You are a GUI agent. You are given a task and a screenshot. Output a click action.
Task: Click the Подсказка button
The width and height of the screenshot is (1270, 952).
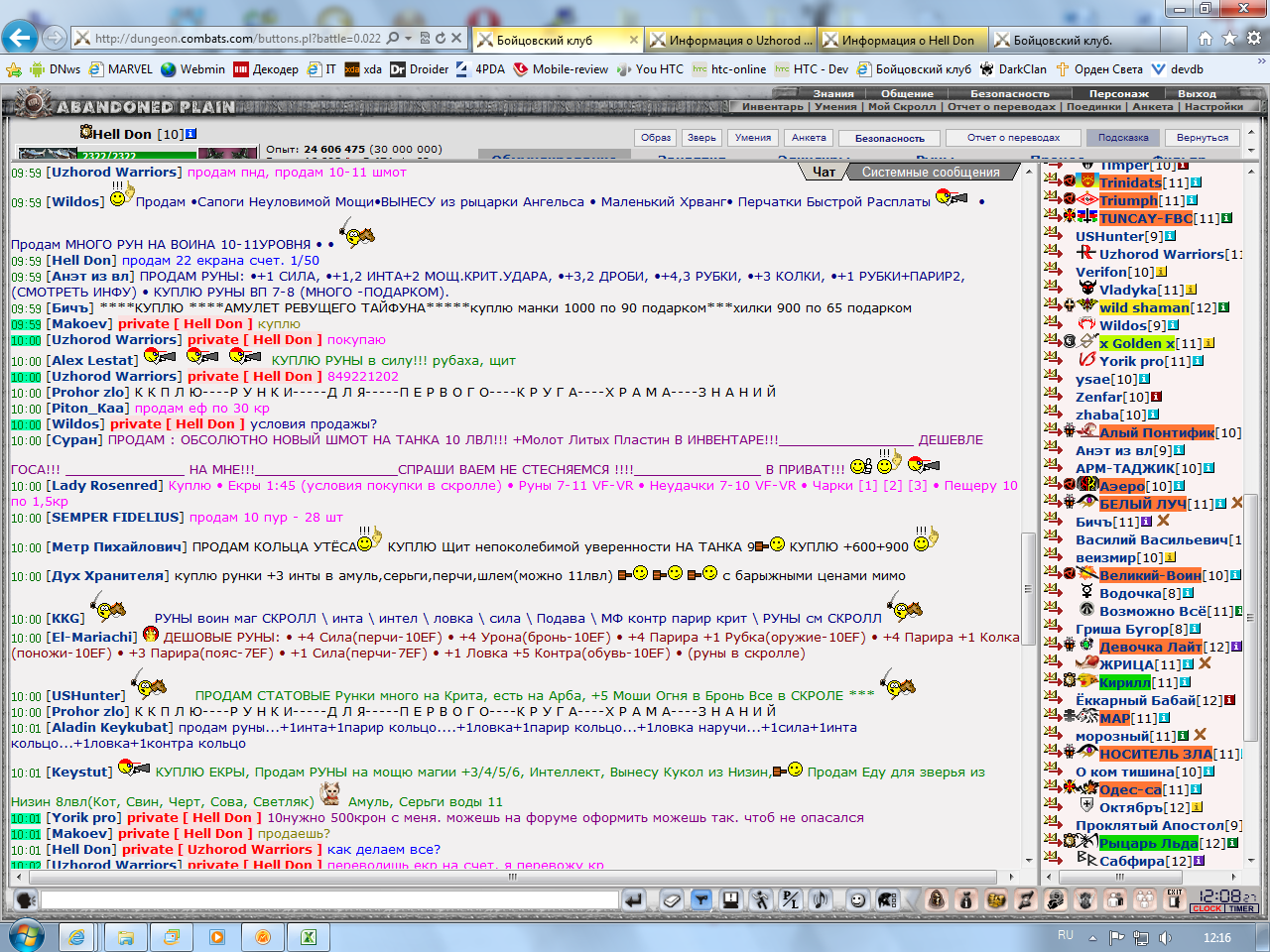[1123, 138]
